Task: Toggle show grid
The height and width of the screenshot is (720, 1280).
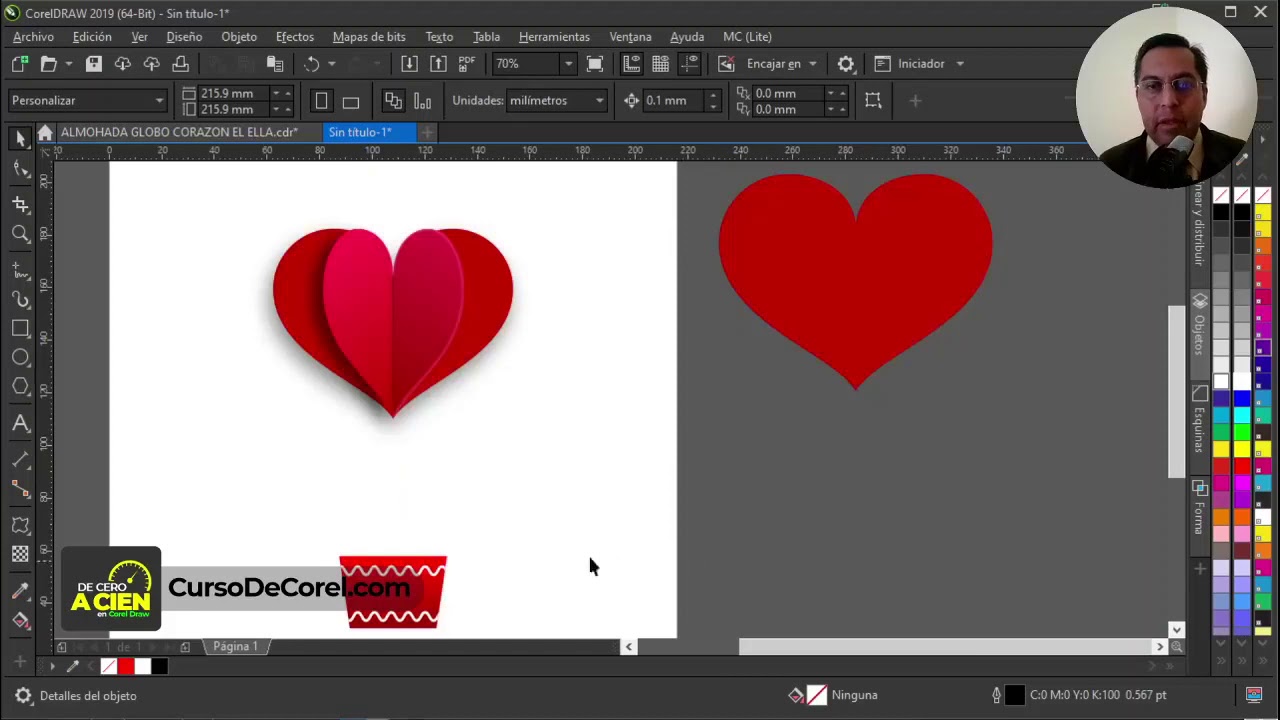Action: 661,64
